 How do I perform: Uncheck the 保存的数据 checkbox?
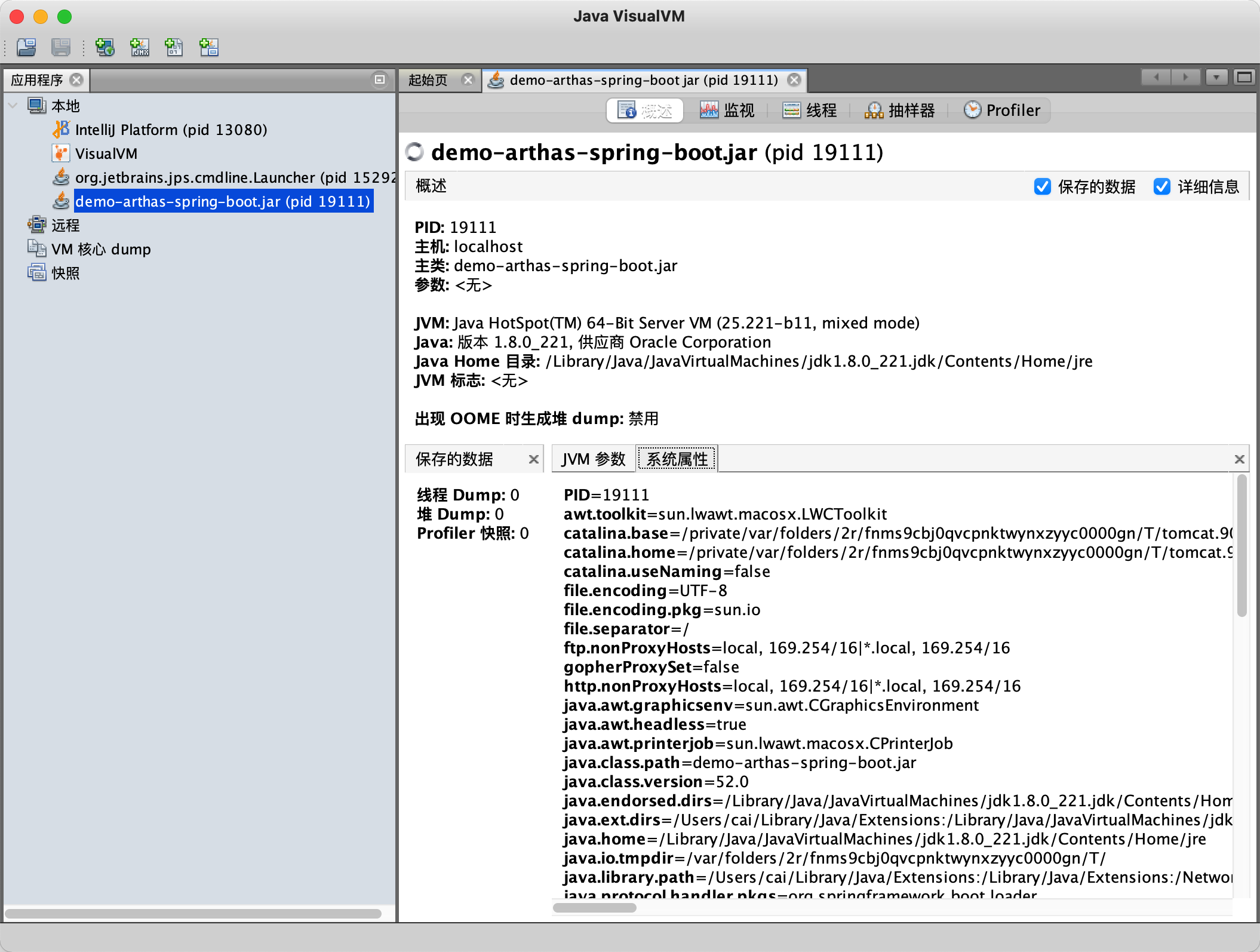click(x=1042, y=187)
